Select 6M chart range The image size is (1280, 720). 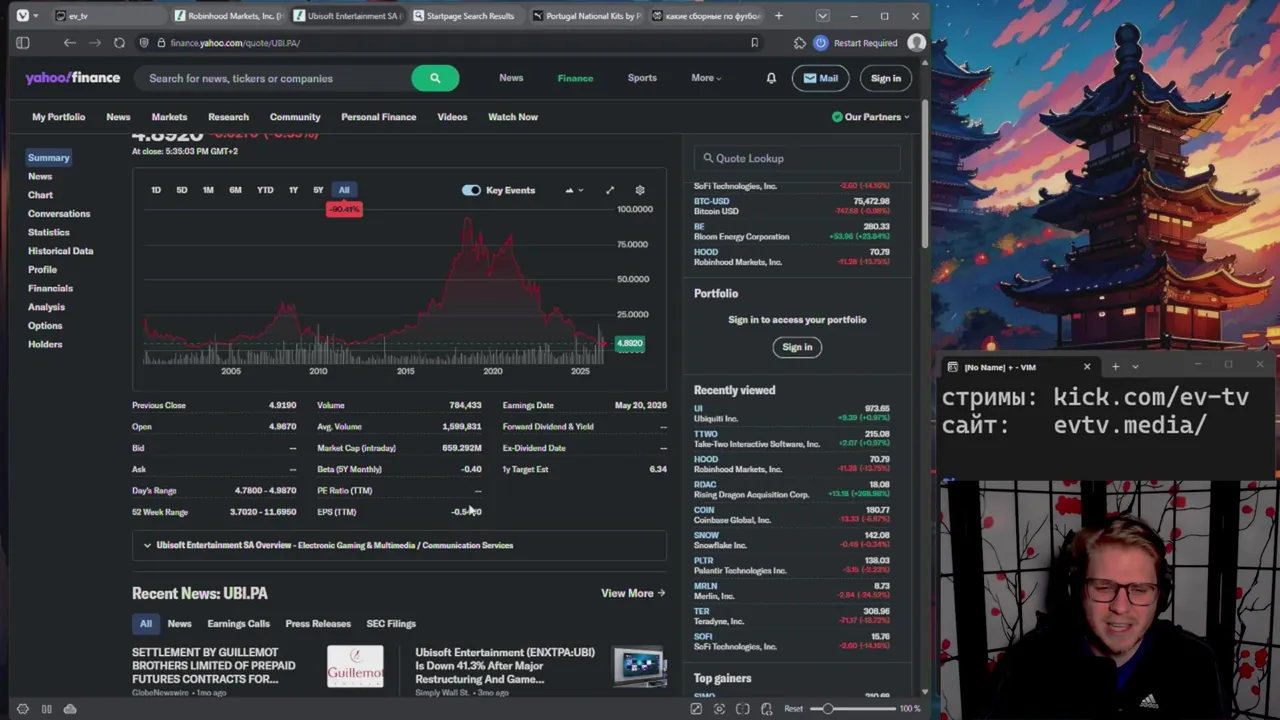(235, 190)
